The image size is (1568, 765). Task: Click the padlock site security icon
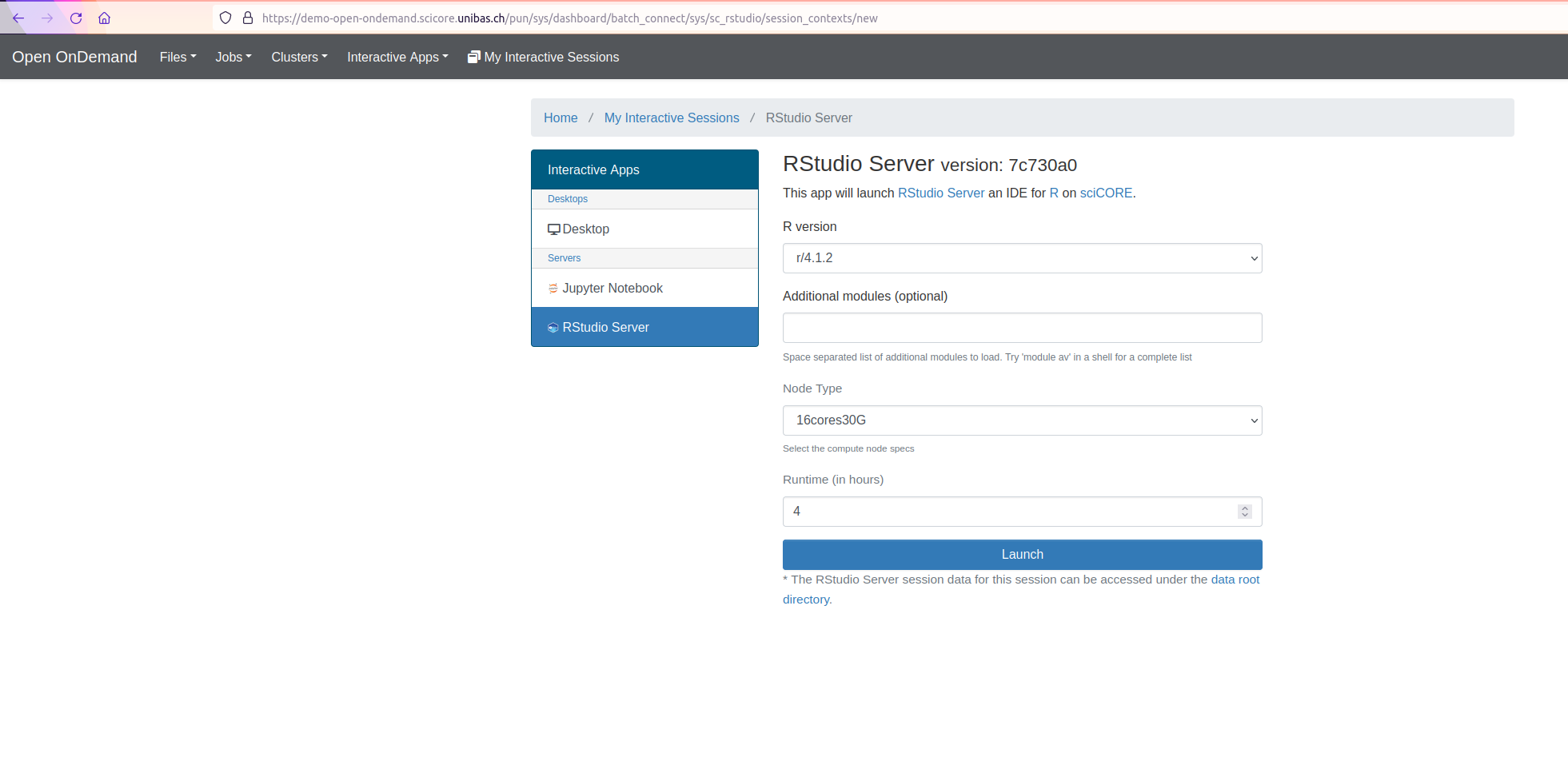click(248, 18)
